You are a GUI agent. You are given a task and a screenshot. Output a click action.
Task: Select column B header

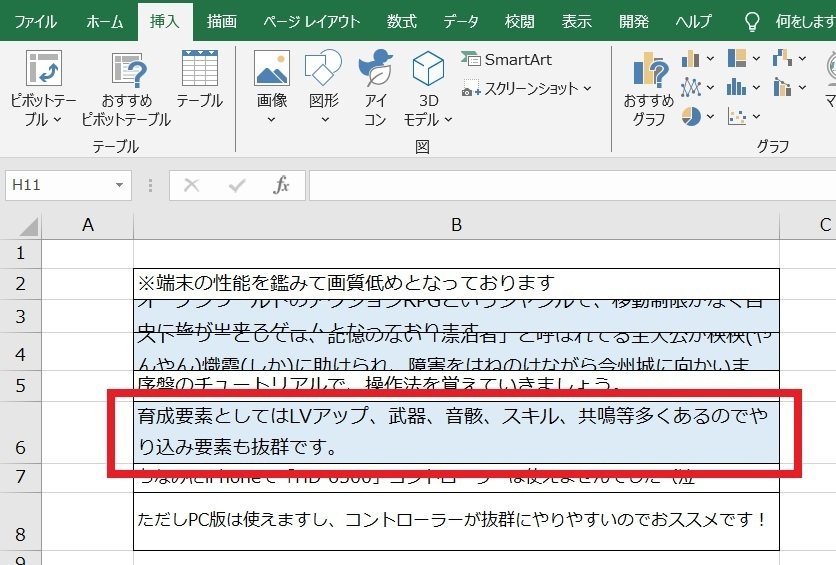coord(456,225)
